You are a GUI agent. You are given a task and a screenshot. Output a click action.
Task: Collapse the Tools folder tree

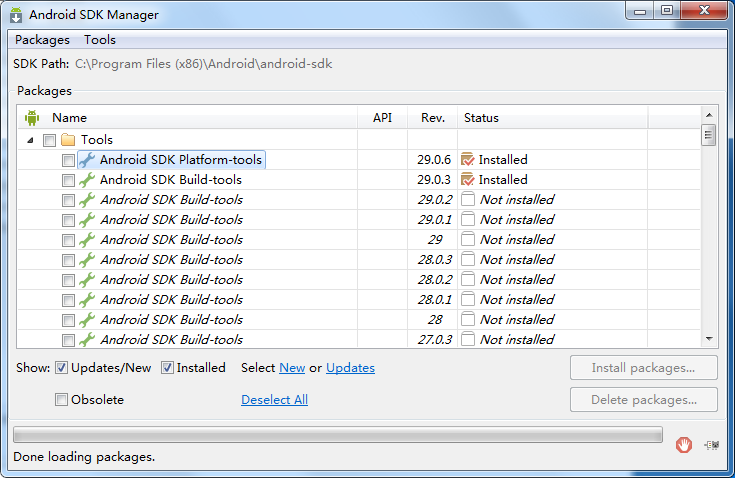point(30,140)
